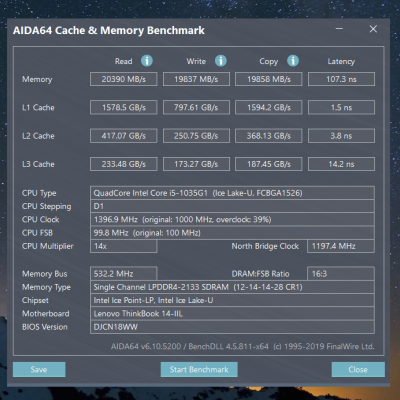Image resolution: width=400 pixels, height=400 pixels.
Task: Select the L1 Cache write value 797.61 GB/s
Action: pyautogui.click(x=196, y=108)
